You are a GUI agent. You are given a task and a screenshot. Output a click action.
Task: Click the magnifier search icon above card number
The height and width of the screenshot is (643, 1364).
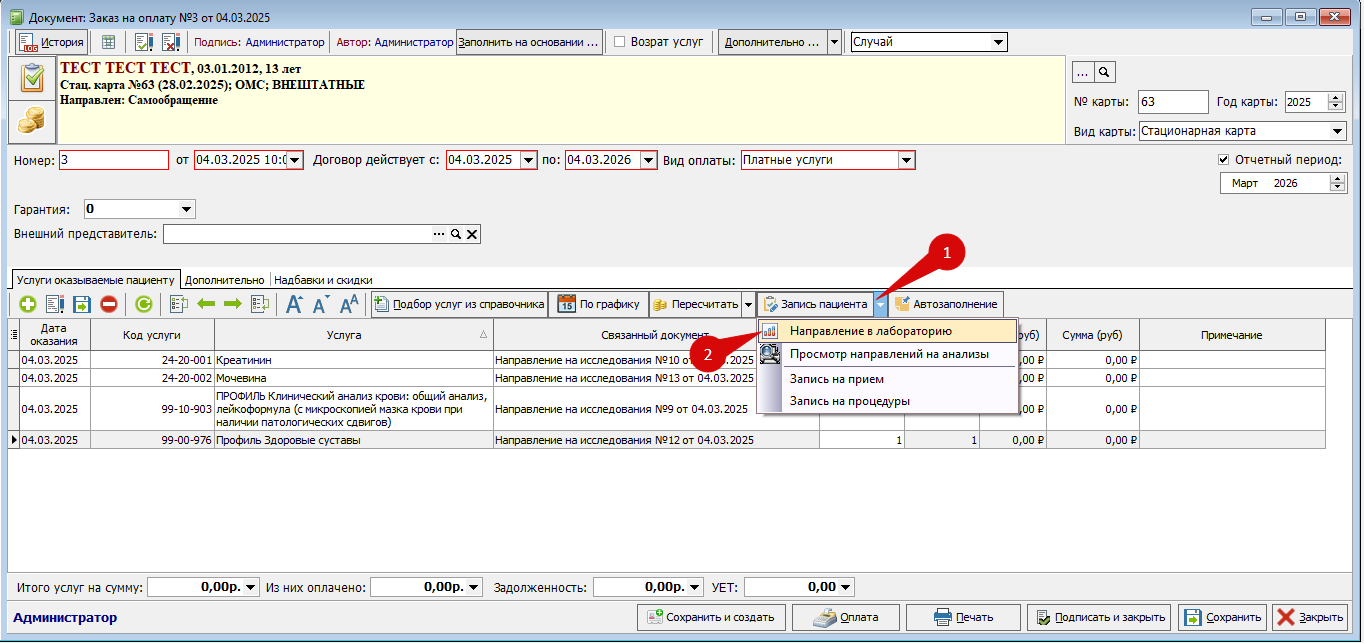pos(1105,72)
